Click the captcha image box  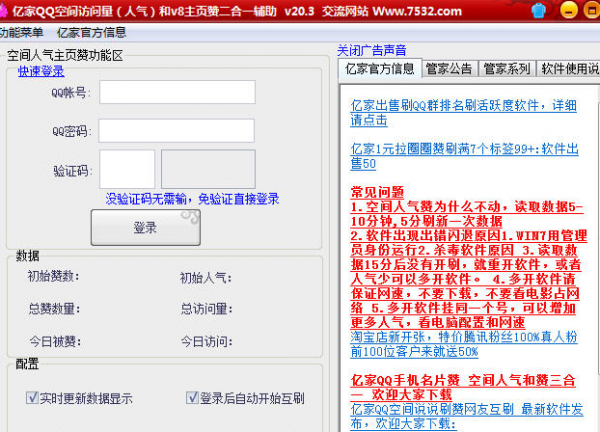208,169
